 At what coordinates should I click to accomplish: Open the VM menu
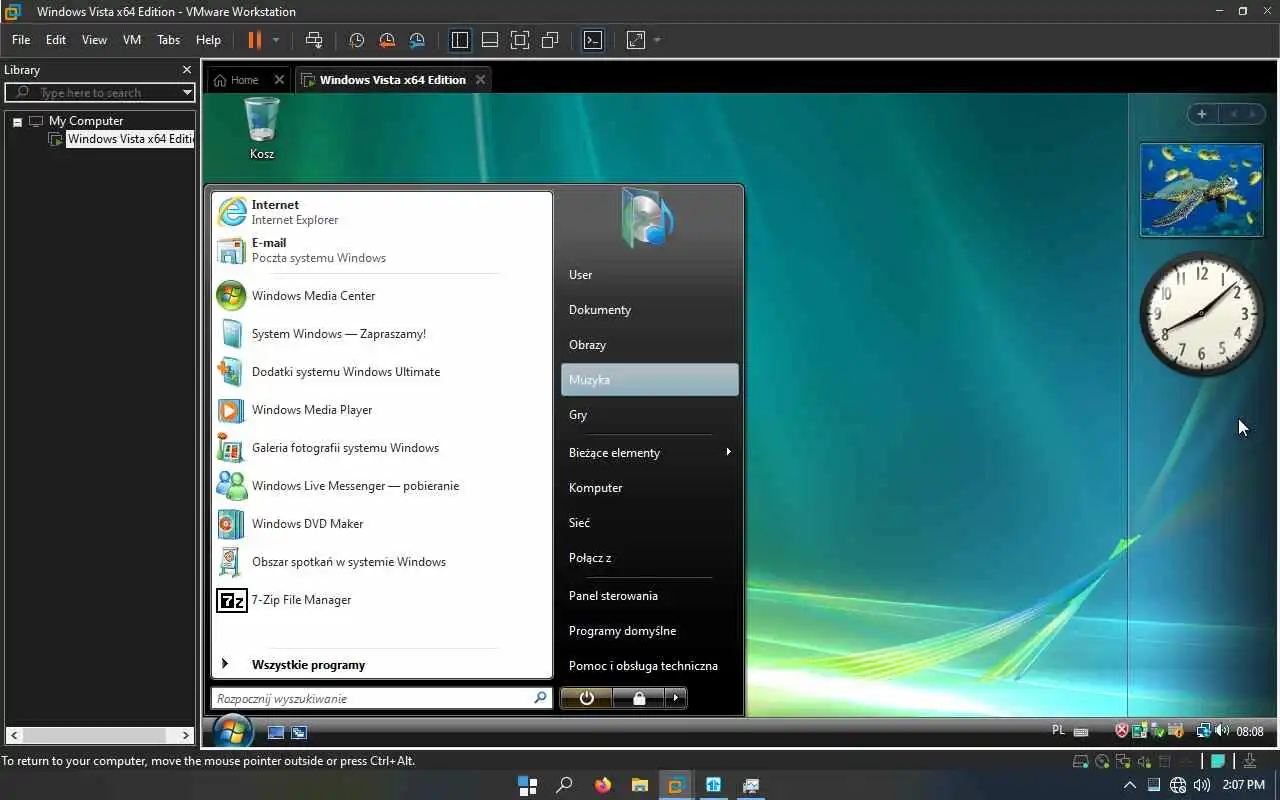132,40
